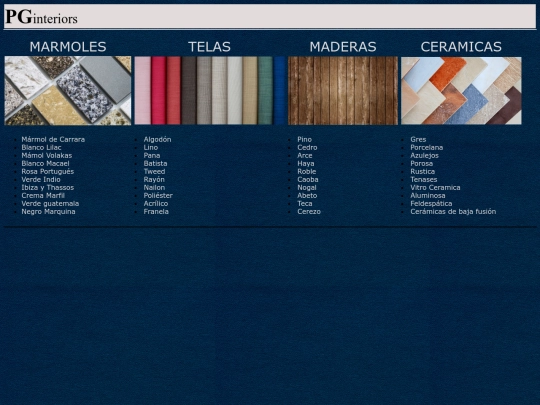
Task: Select Tenases ceramic entry
Action: [424, 179]
